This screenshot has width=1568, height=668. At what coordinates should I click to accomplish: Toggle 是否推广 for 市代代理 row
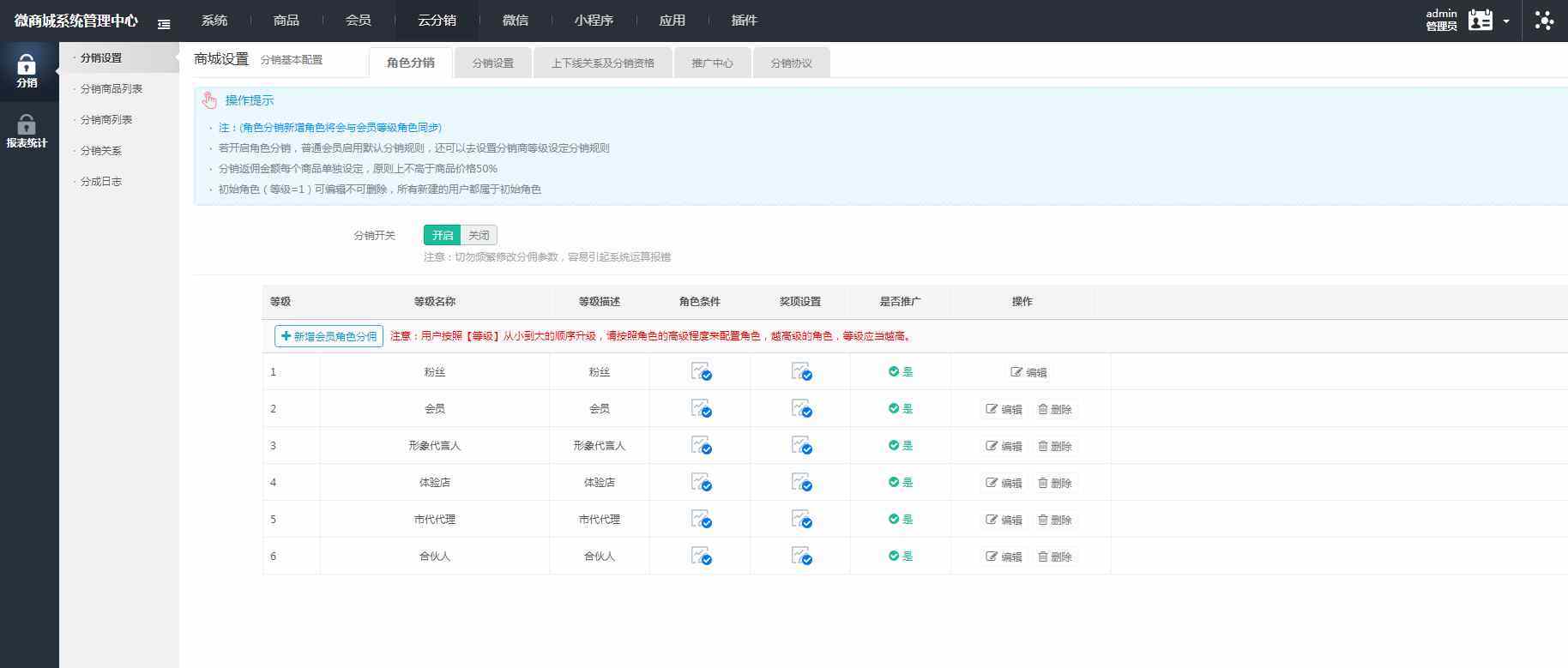click(x=900, y=519)
